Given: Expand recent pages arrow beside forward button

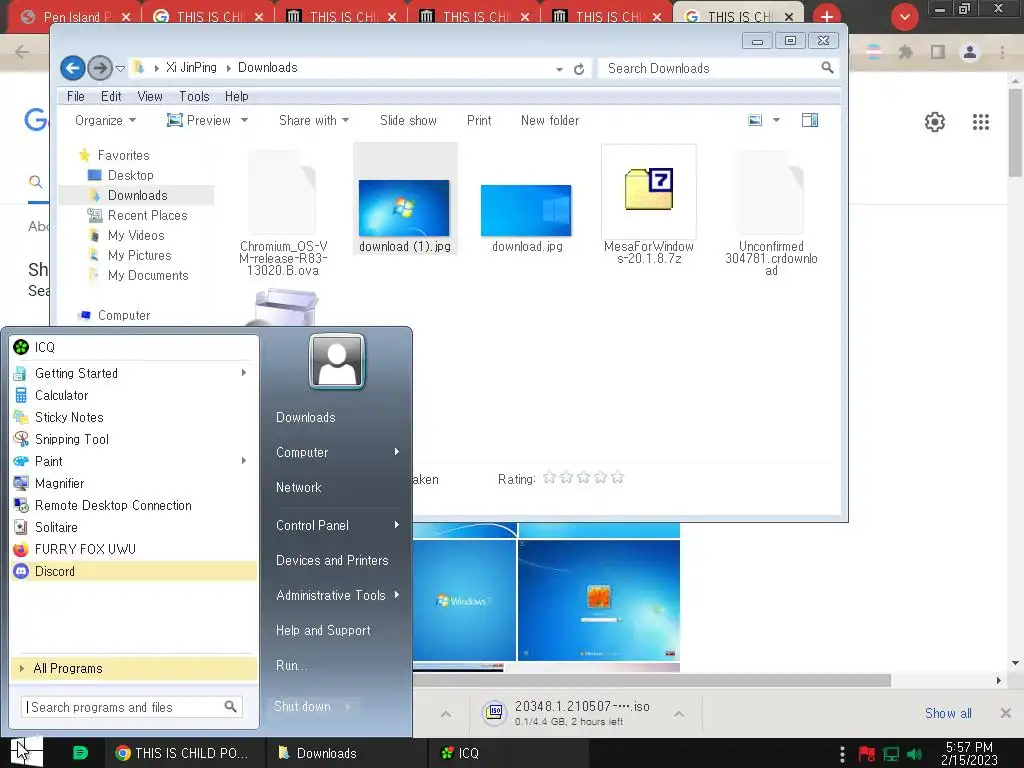Looking at the screenshot, I should 120,68.
